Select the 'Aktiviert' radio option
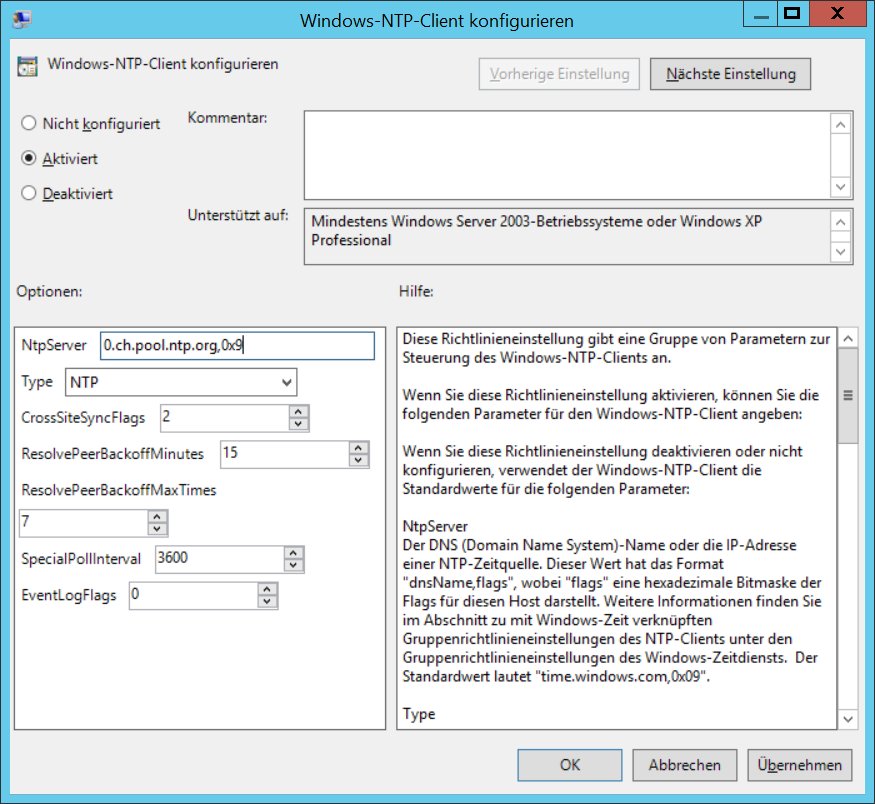The width and height of the screenshot is (875, 804). [29, 158]
